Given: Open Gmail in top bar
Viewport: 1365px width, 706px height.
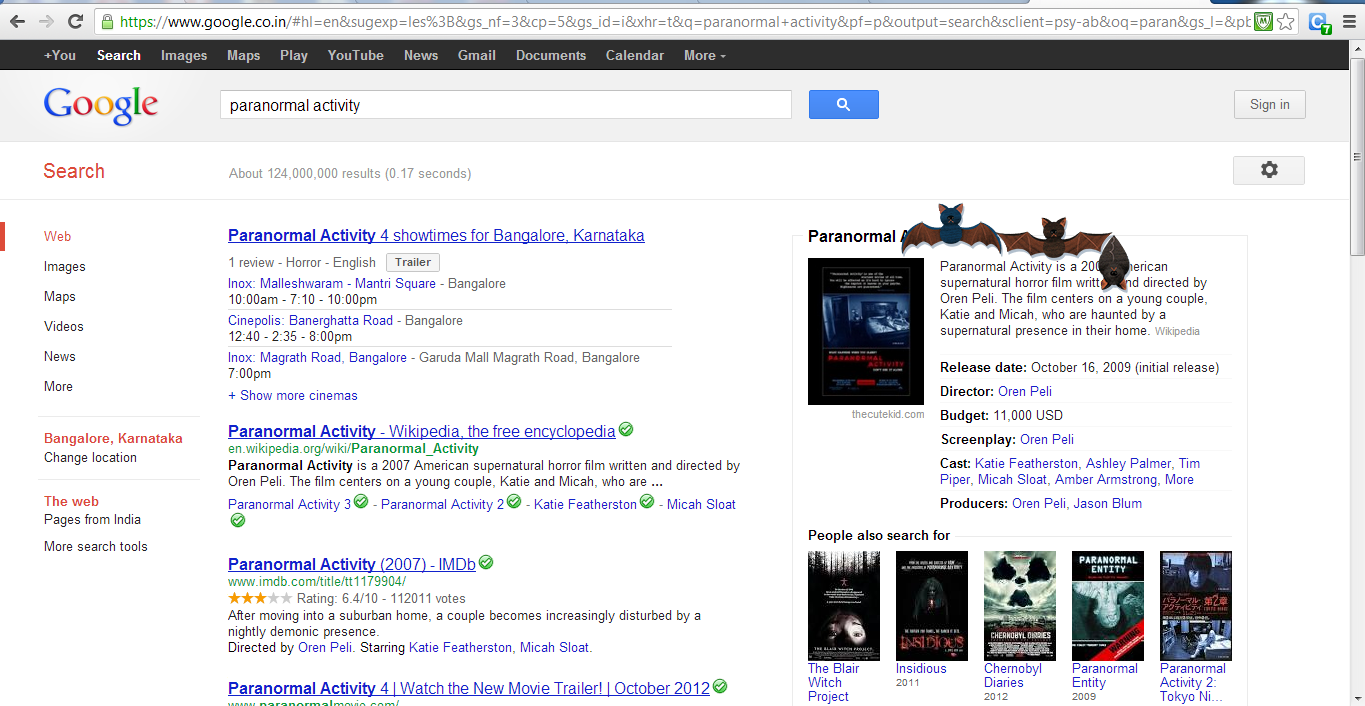Looking at the screenshot, I should coord(477,55).
